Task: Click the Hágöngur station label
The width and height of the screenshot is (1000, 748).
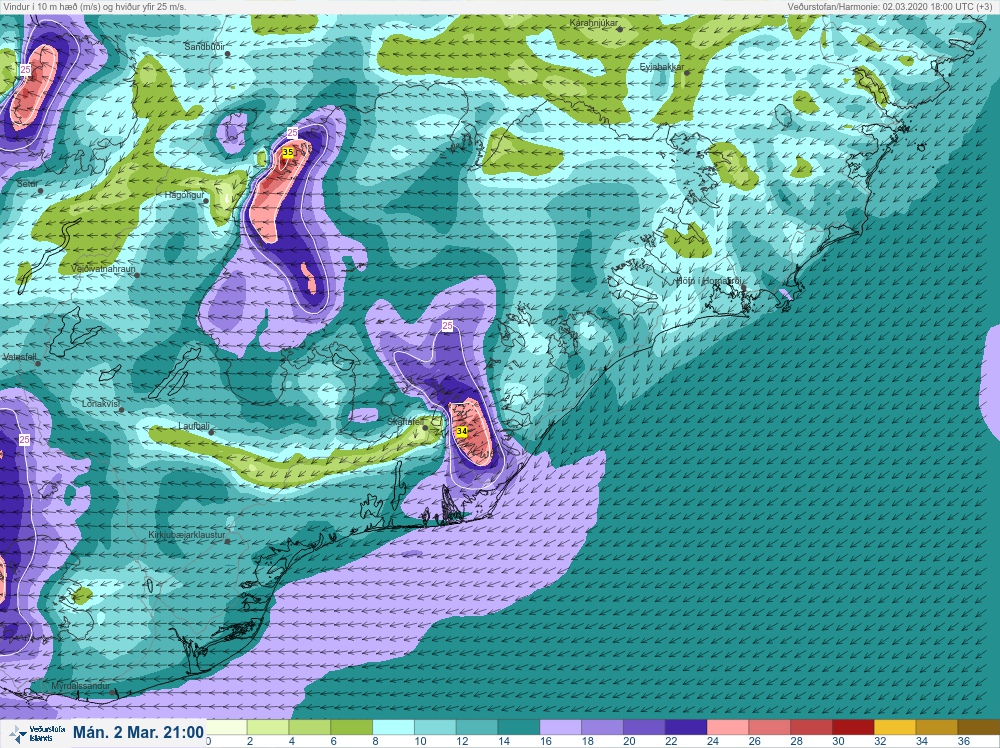Action: (184, 195)
